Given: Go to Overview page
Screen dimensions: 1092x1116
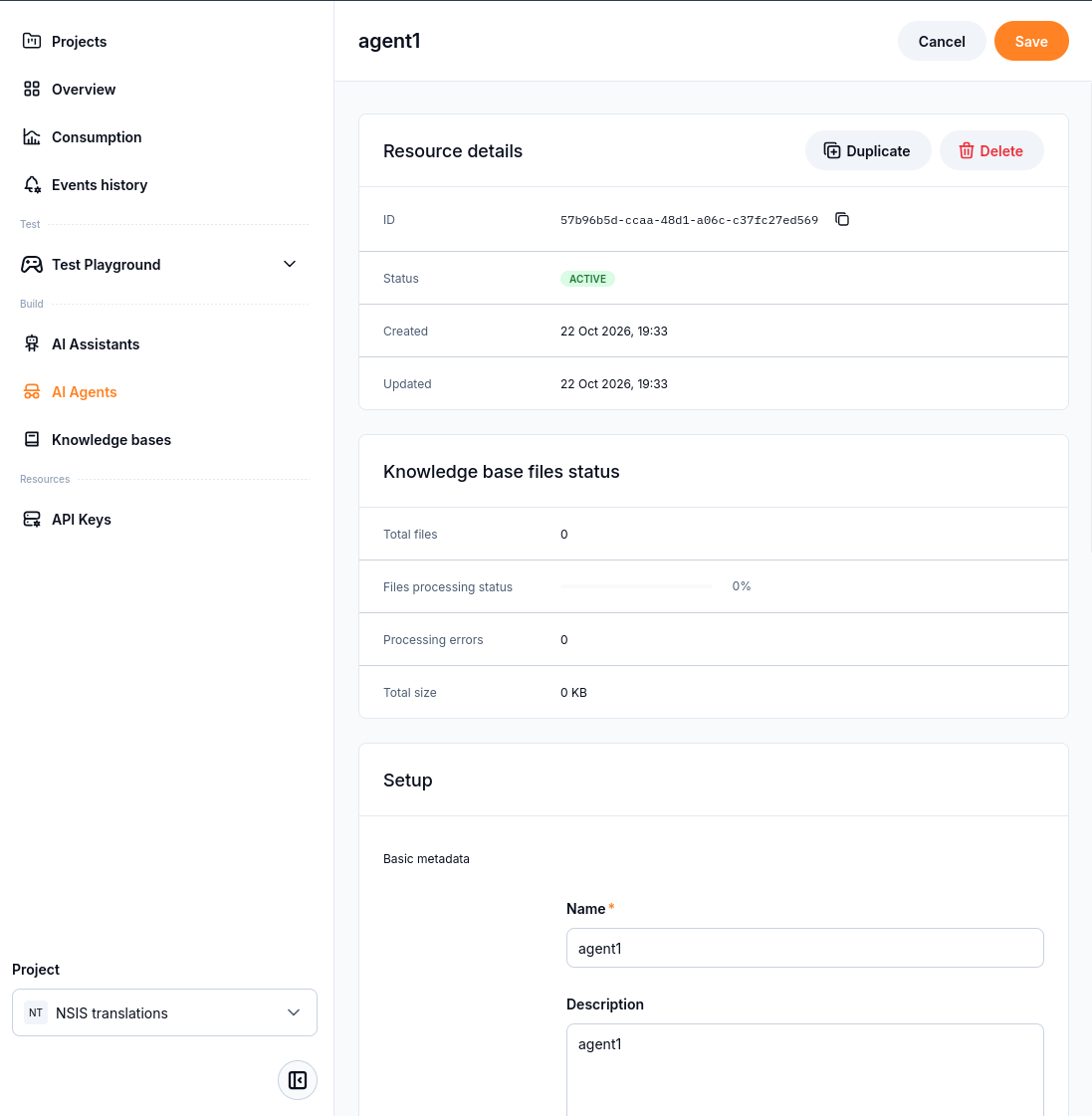Looking at the screenshot, I should coord(84,89).
